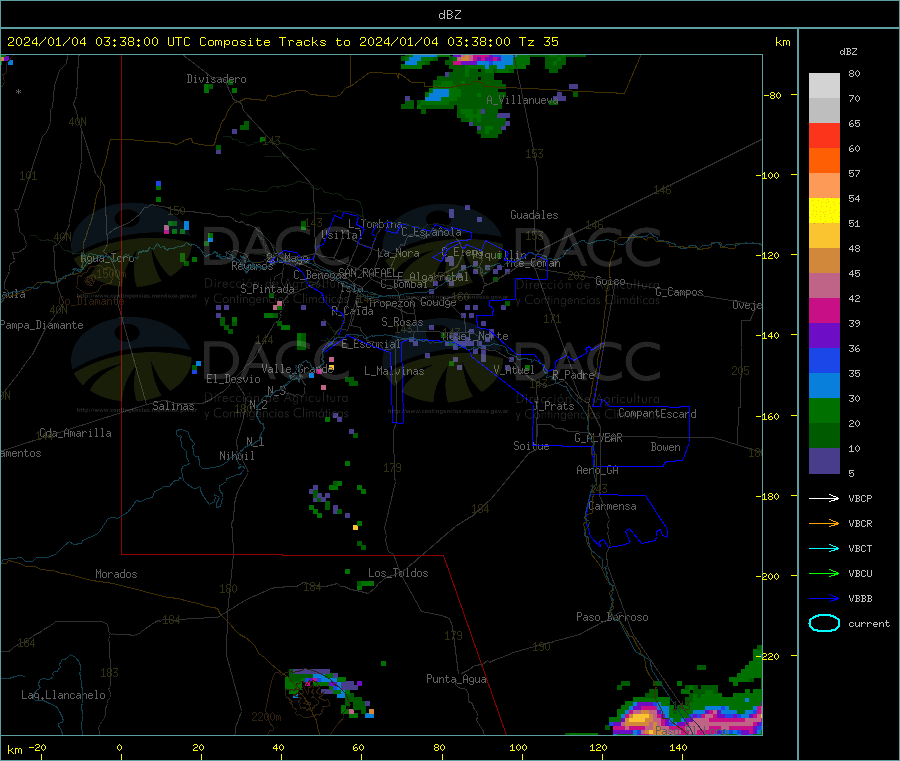Click the 'A_Villanueva' map label

[522, 100]
